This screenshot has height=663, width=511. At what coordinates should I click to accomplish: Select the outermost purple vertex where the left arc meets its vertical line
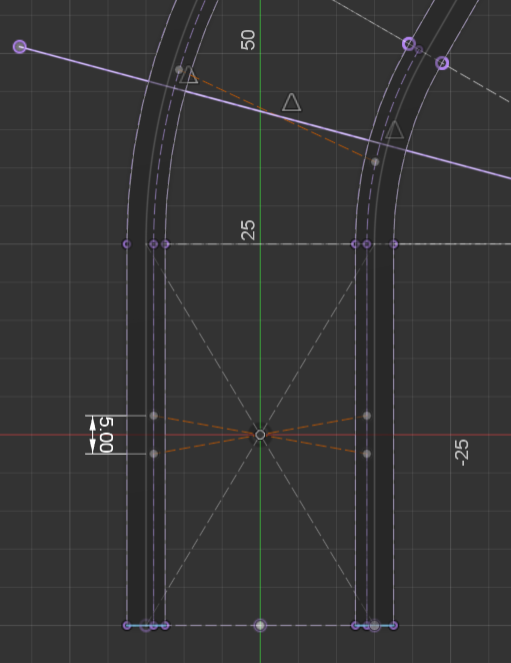click(x=127, y=244)
